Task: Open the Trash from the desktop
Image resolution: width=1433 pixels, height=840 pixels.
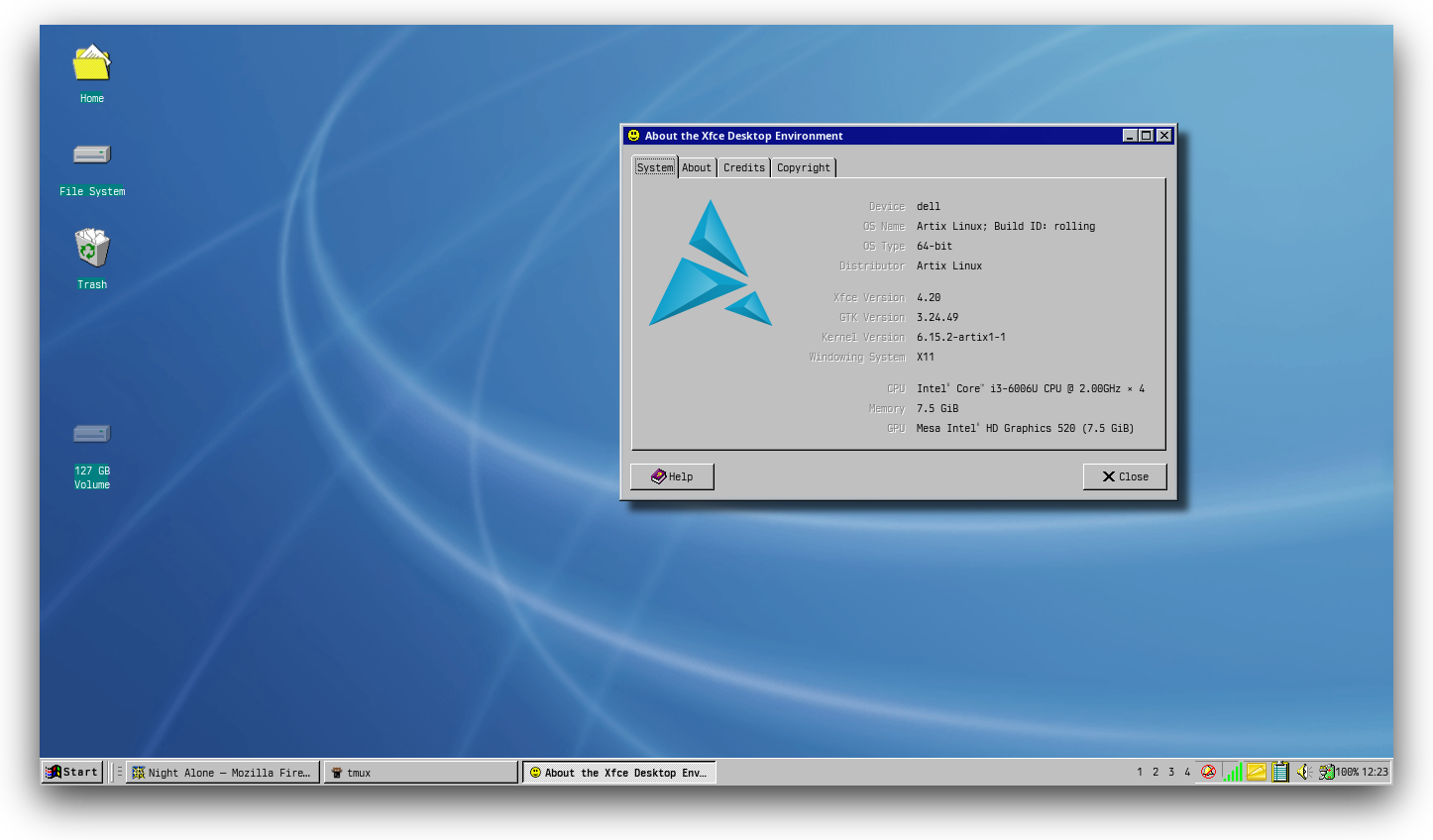Action: pos(91,248)
